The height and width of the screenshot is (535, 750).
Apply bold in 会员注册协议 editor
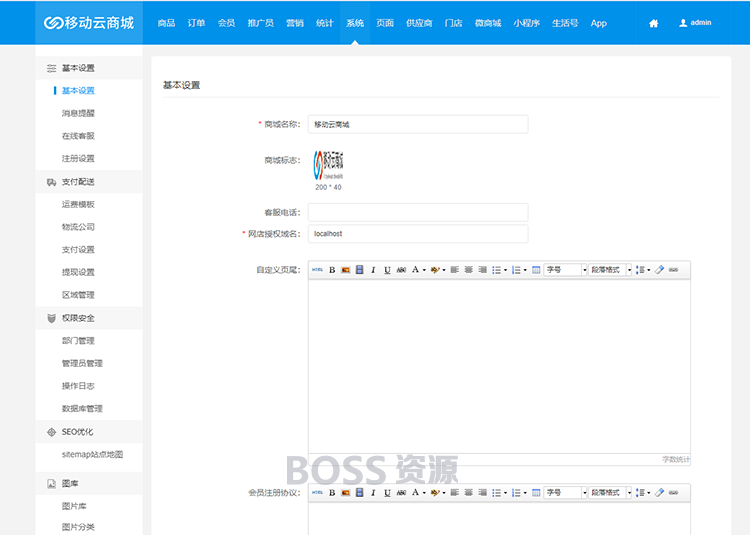332,492
